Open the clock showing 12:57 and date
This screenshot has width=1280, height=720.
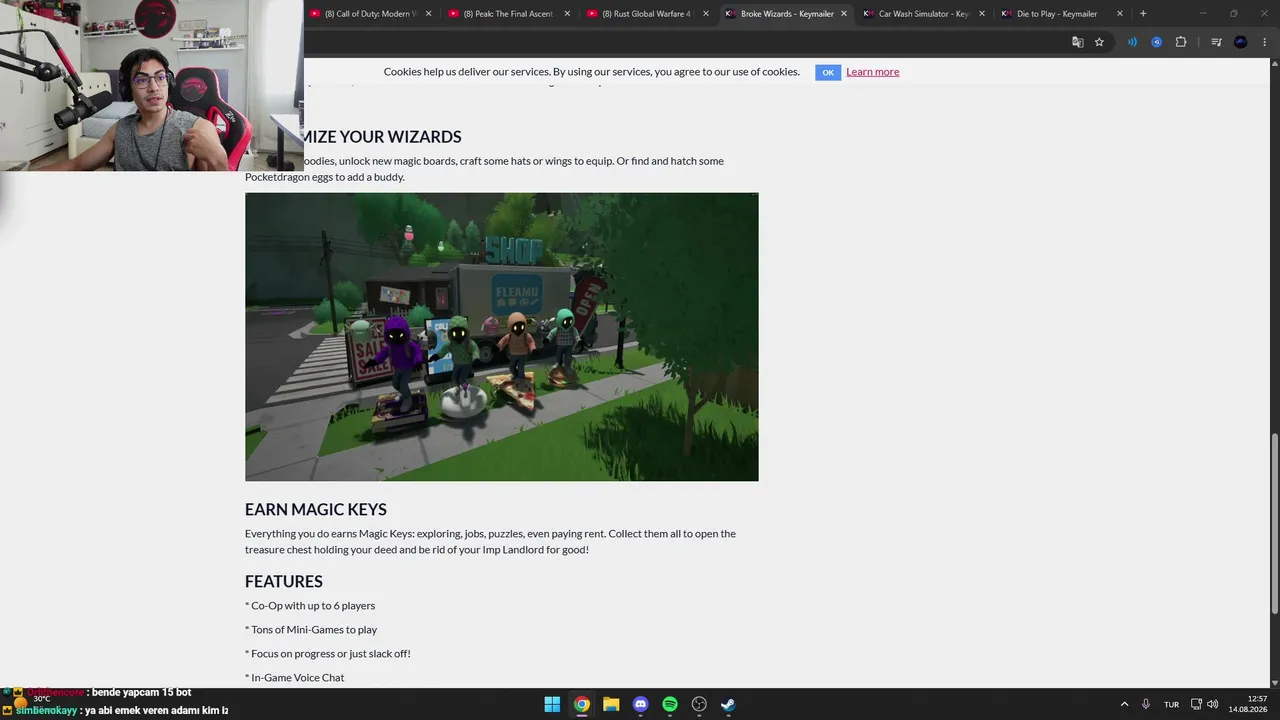point(1249,704)
